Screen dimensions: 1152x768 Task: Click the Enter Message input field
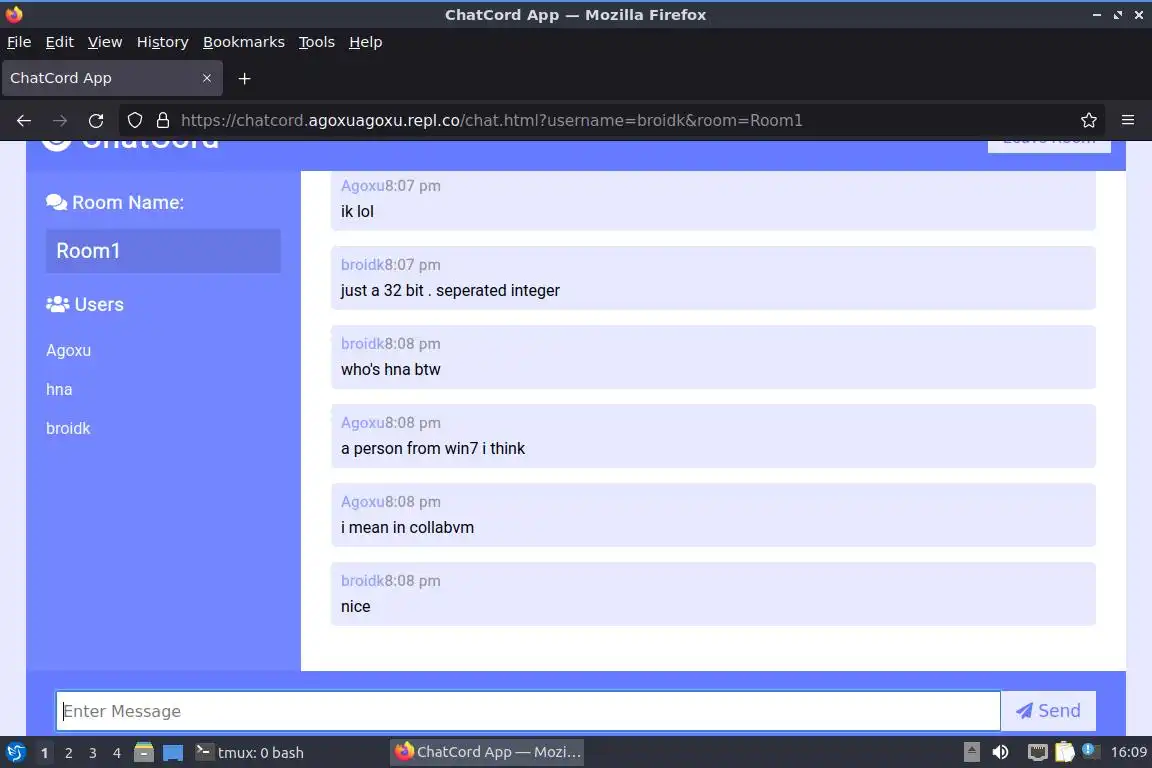[528, 711]
